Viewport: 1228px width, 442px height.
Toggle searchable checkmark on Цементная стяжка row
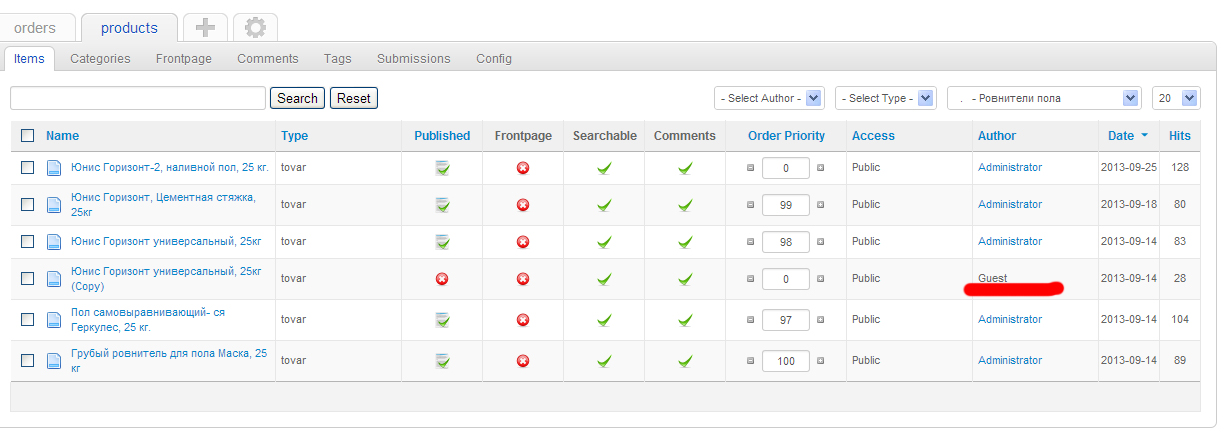[604, 205]
